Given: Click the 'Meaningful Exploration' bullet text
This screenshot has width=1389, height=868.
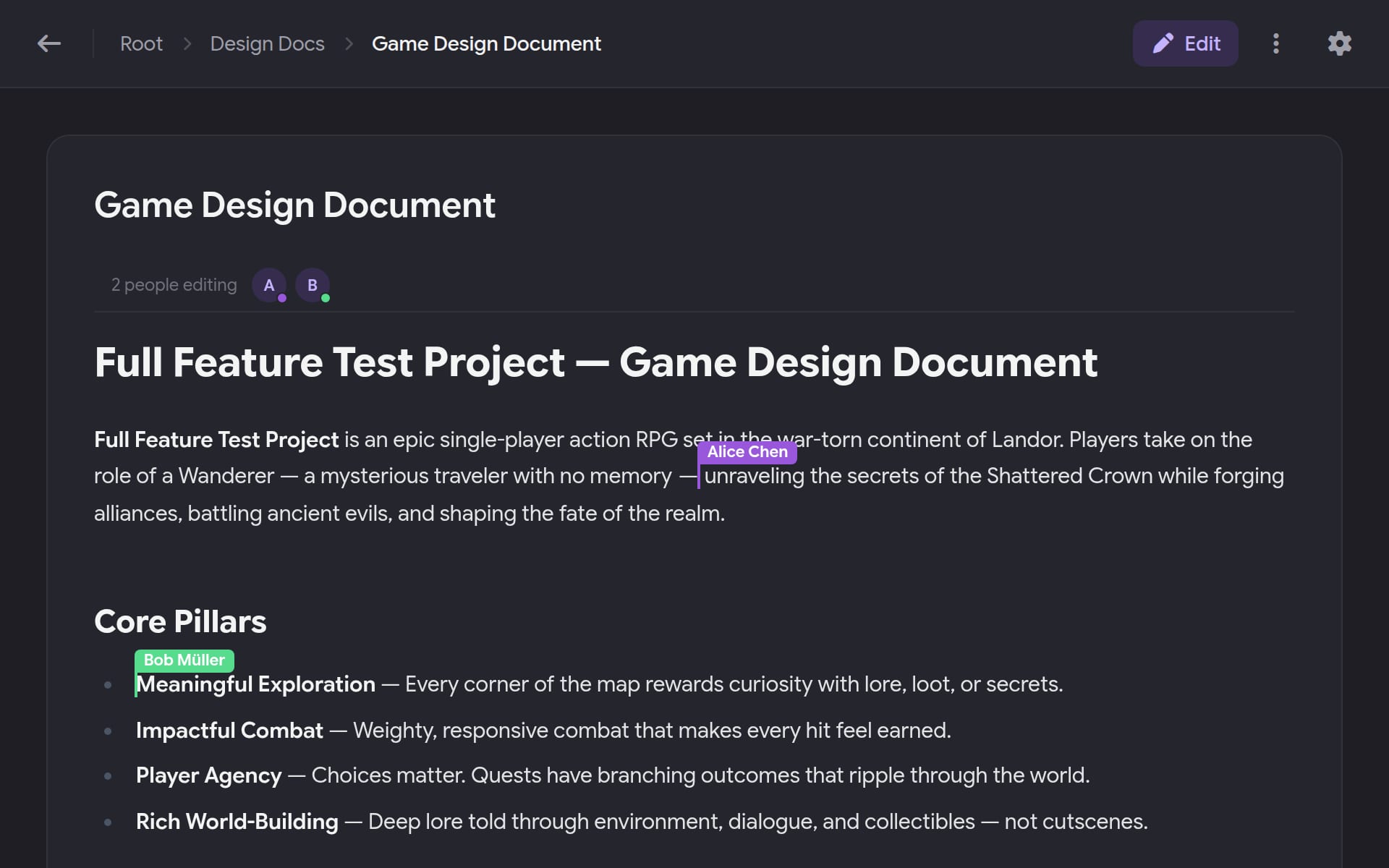Looking at the screenshot, I should click(x=256, y=684).
